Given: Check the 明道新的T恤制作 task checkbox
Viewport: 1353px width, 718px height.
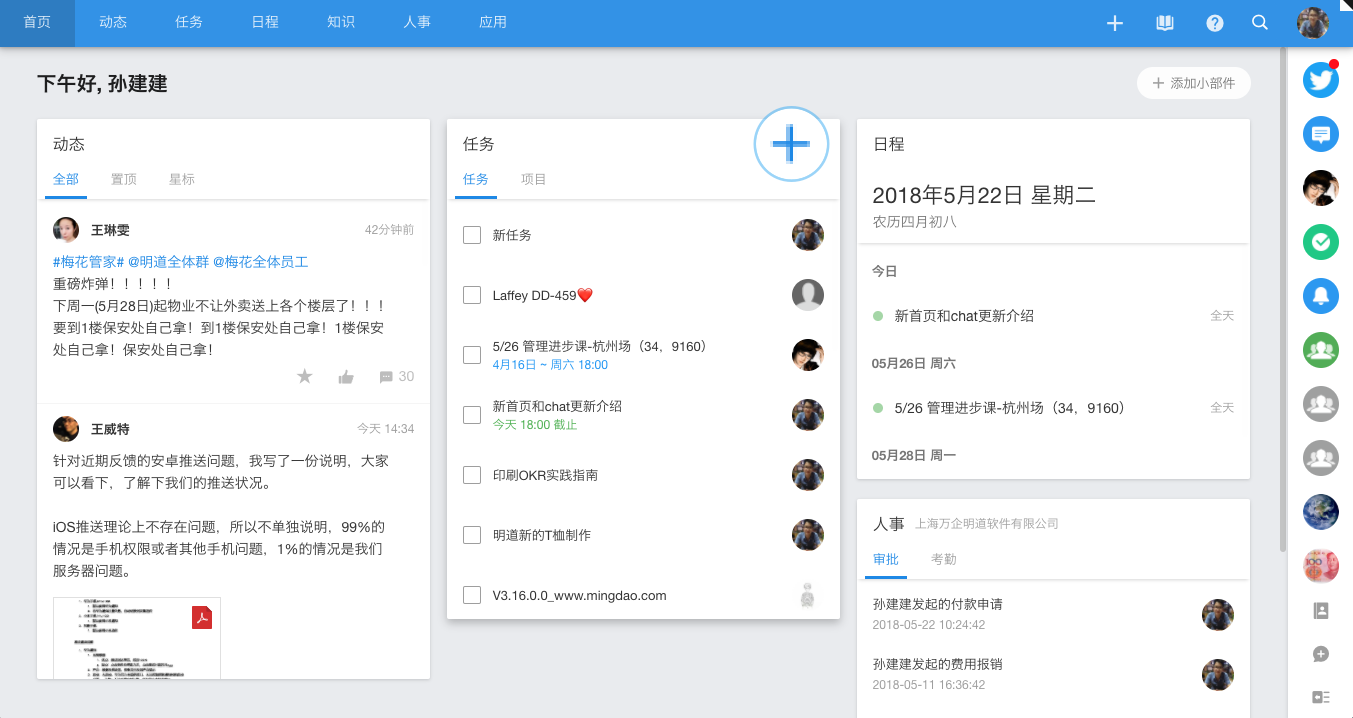Looking at the screenshot, I should [x=472, y=535].
